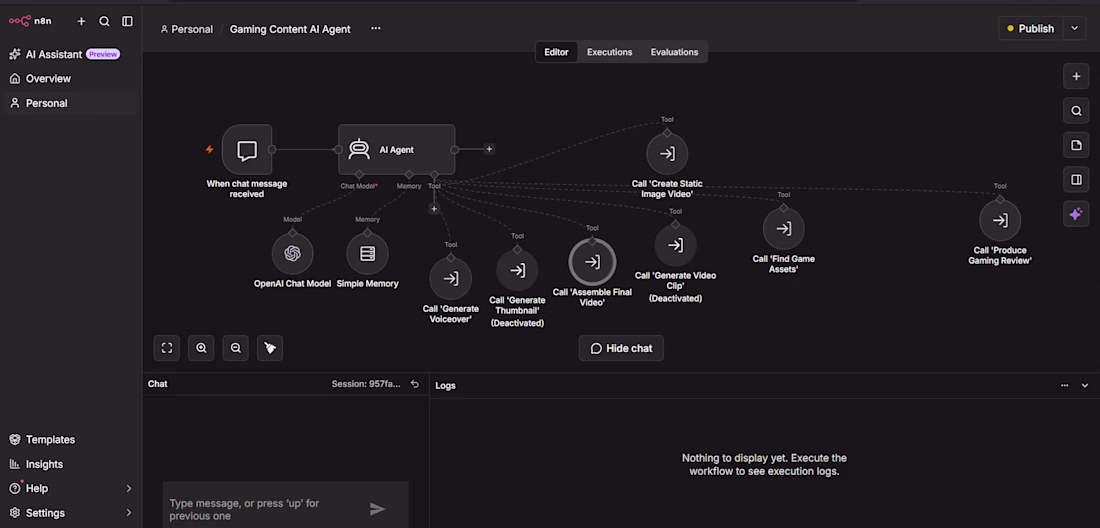
Task: Click the send message arrow
Action: pyautogui.click(x=377, y=509)
